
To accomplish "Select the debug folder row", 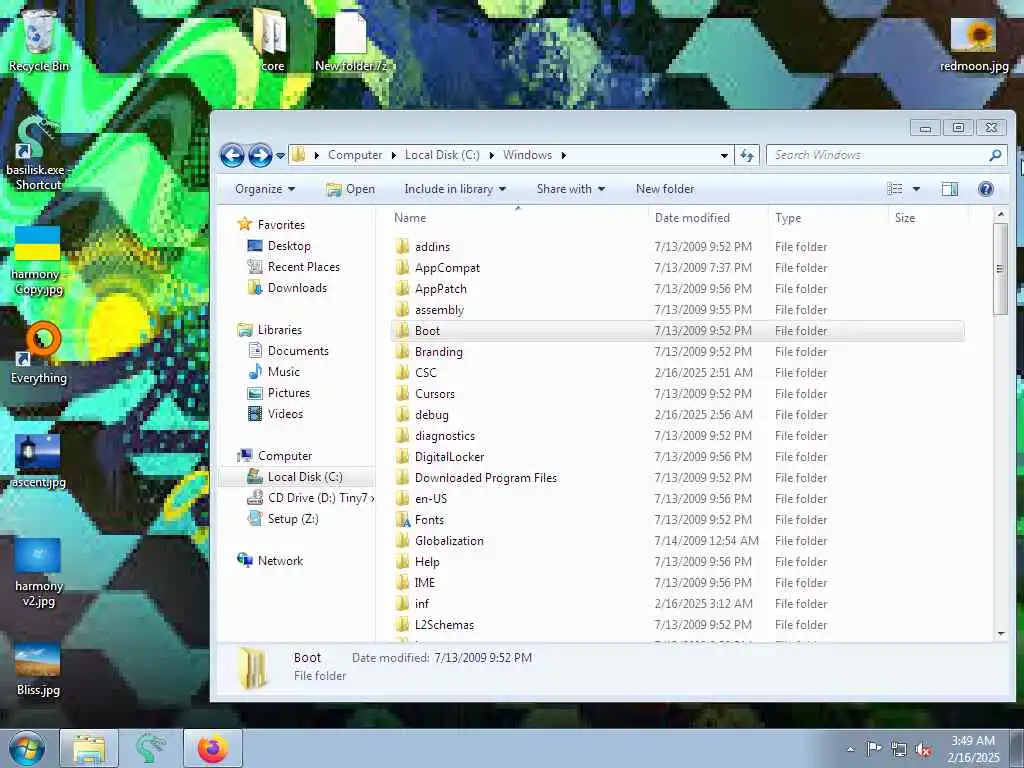I will pyautogui.click(x=678, y=415).
